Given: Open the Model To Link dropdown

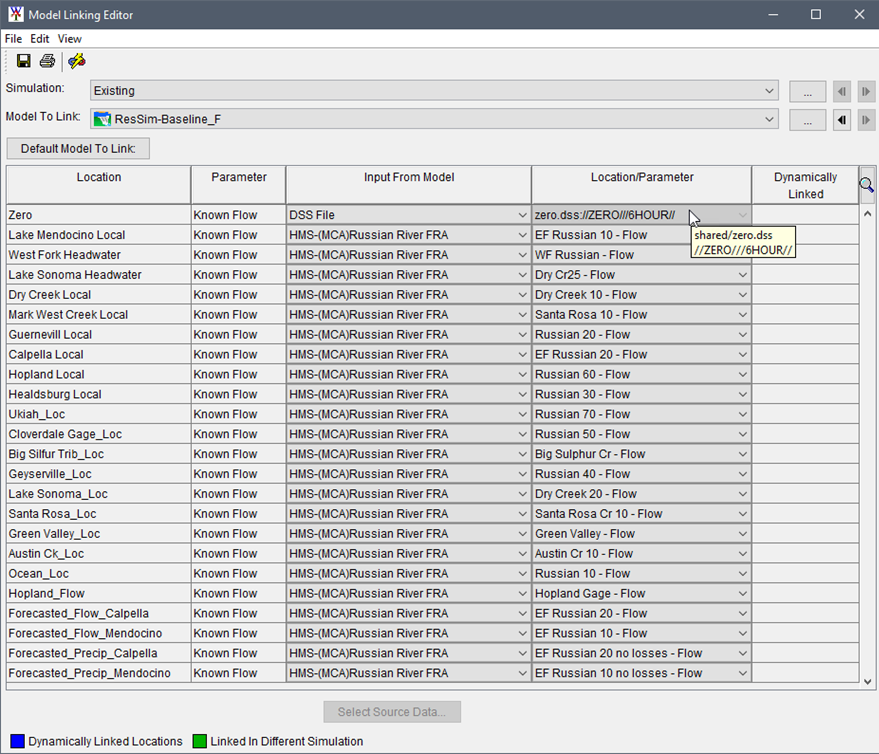Looking at the screenshot, I should (771, 118).
